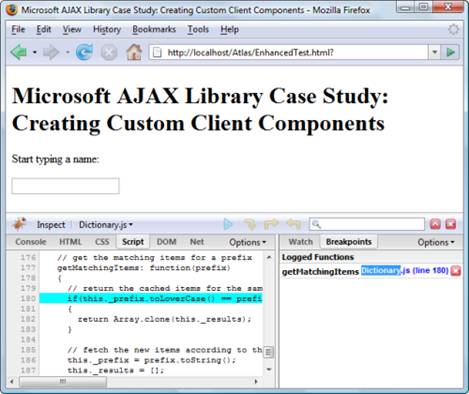This screenshot has height=394, width=469.
Task: Click the vertical scrollbar thumb in script panel
Action: 269,352
